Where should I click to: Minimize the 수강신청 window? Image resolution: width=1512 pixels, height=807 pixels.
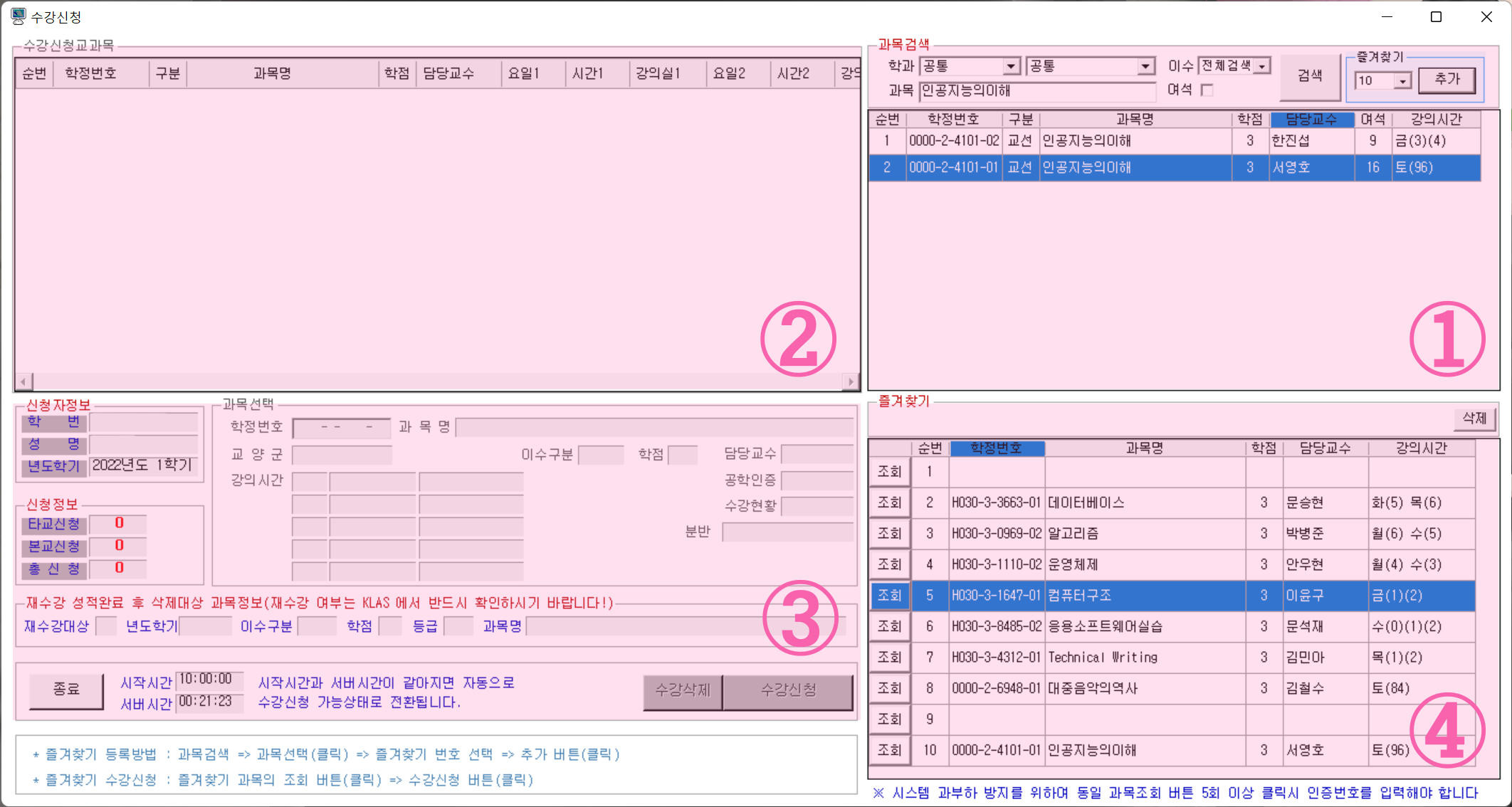[x=1387, y=16]
